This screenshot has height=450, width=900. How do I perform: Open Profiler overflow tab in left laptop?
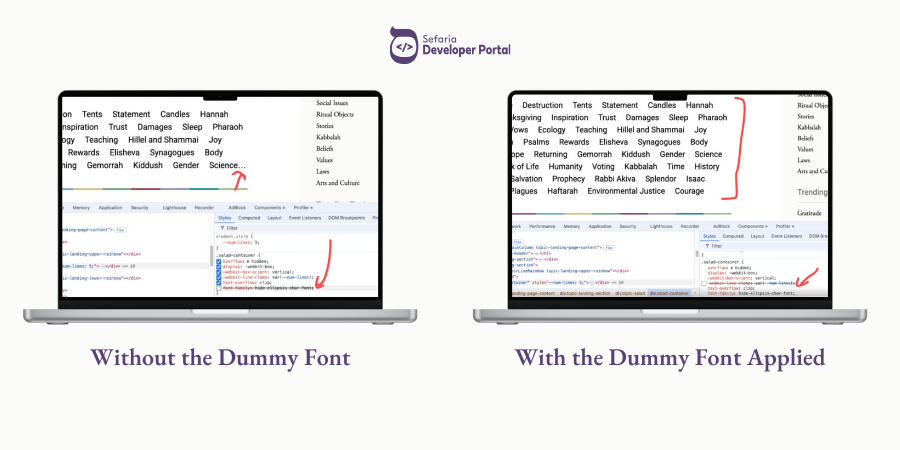[303, 208]
